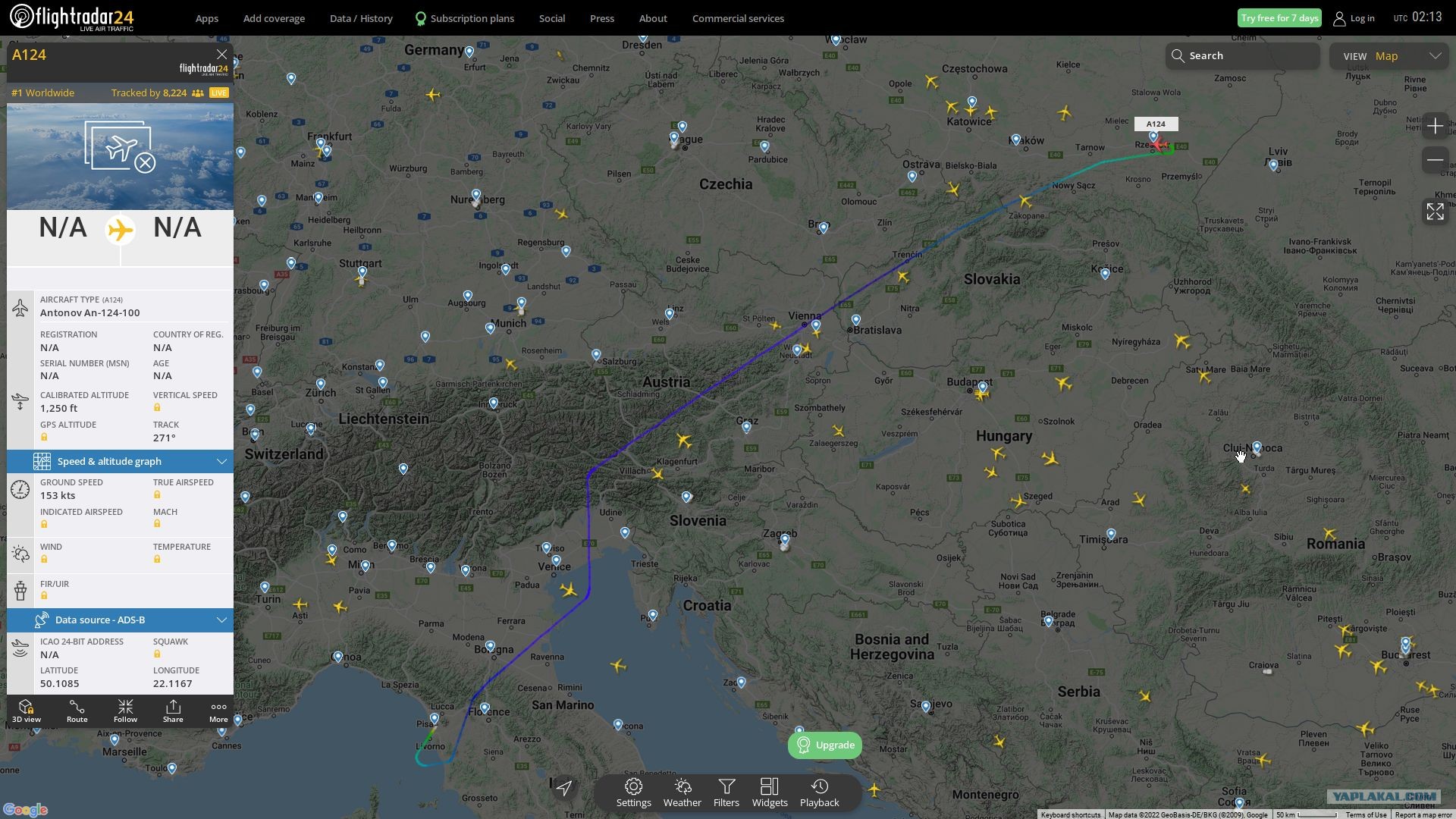The width and height of the screenshot is (1456, 819).
Task: Open the Apps menu
Action: 207,18
